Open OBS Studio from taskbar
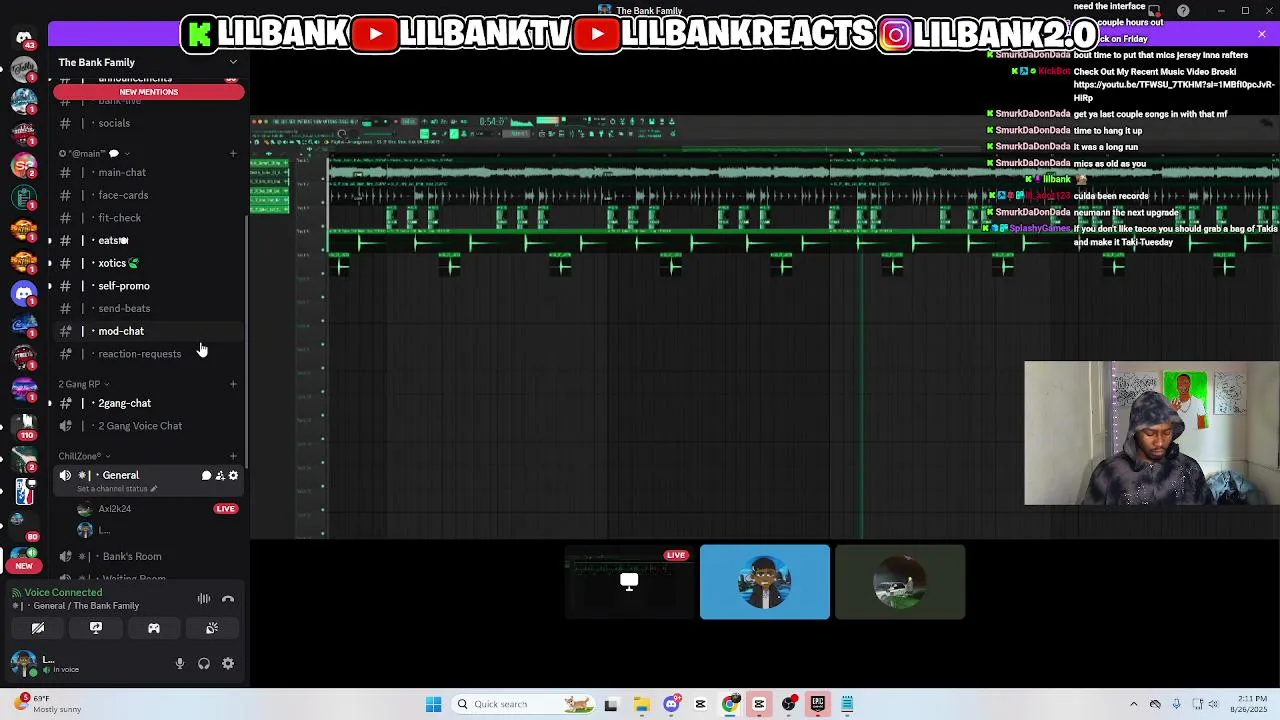Image resolution: width=1280 pixels, height=720 pixels. (x=789, y=704)
